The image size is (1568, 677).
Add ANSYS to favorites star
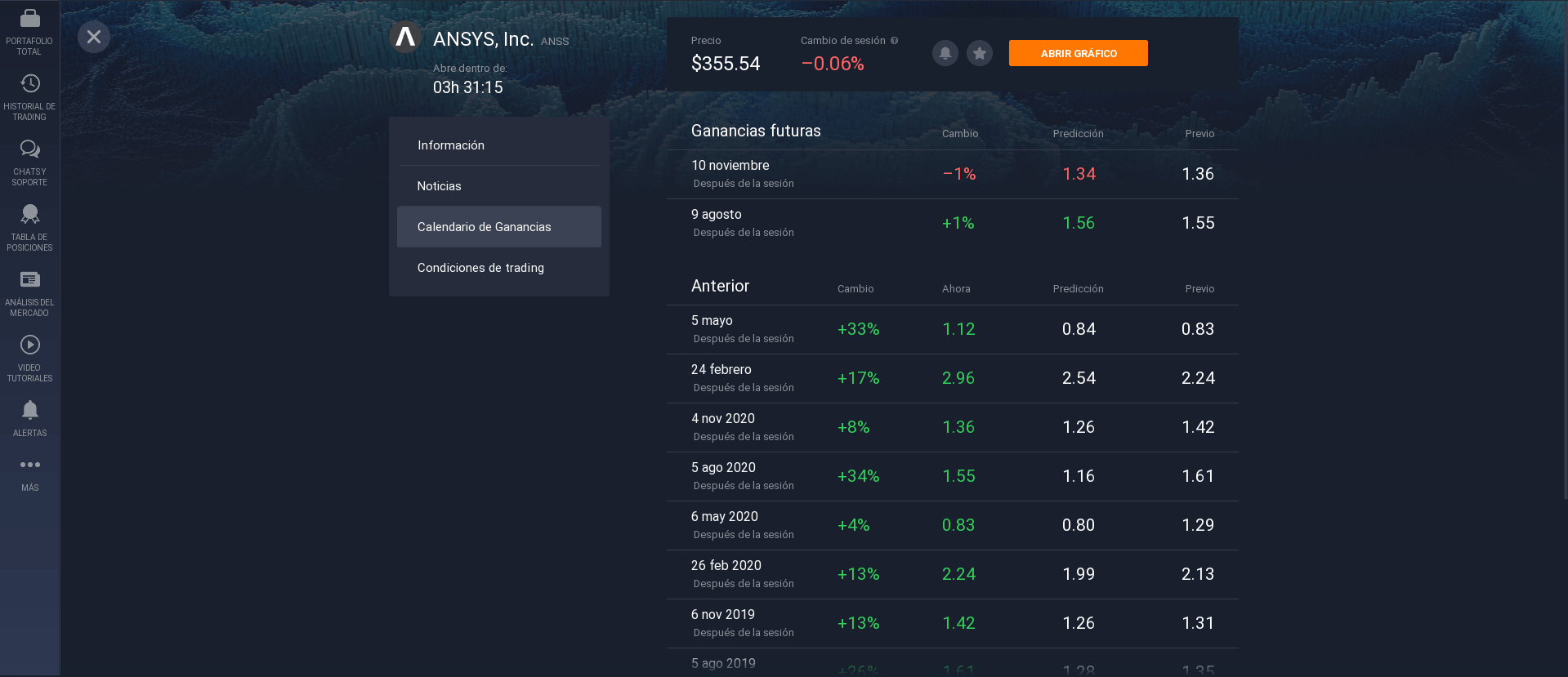[980, 53]
